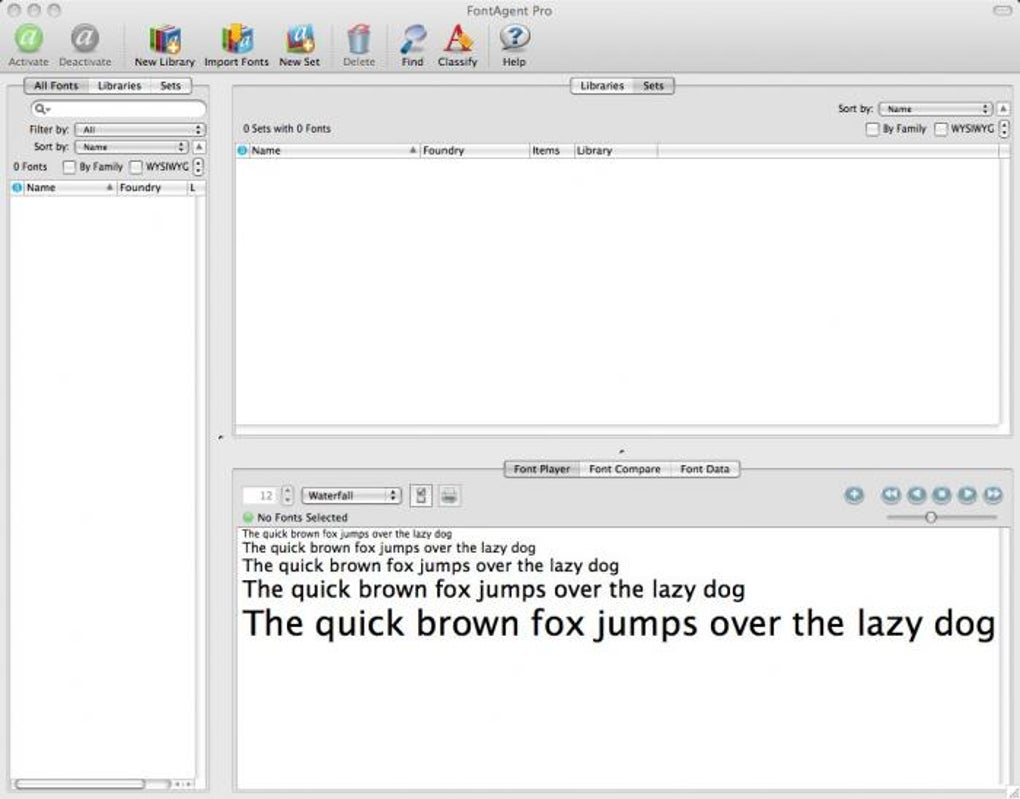Open Help from the toolbar

(514, 38)
